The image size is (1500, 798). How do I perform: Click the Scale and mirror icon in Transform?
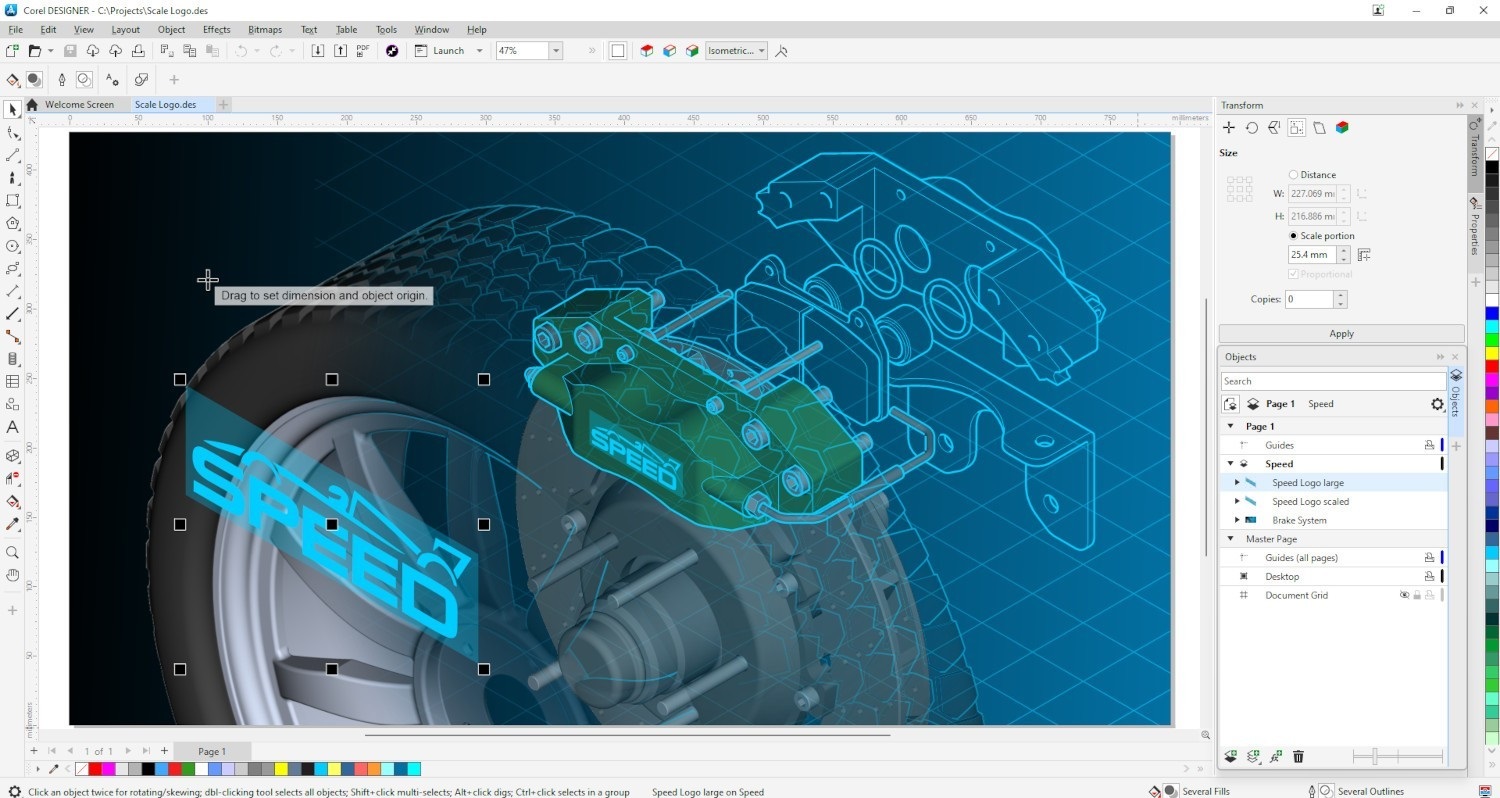point(1274,128)
